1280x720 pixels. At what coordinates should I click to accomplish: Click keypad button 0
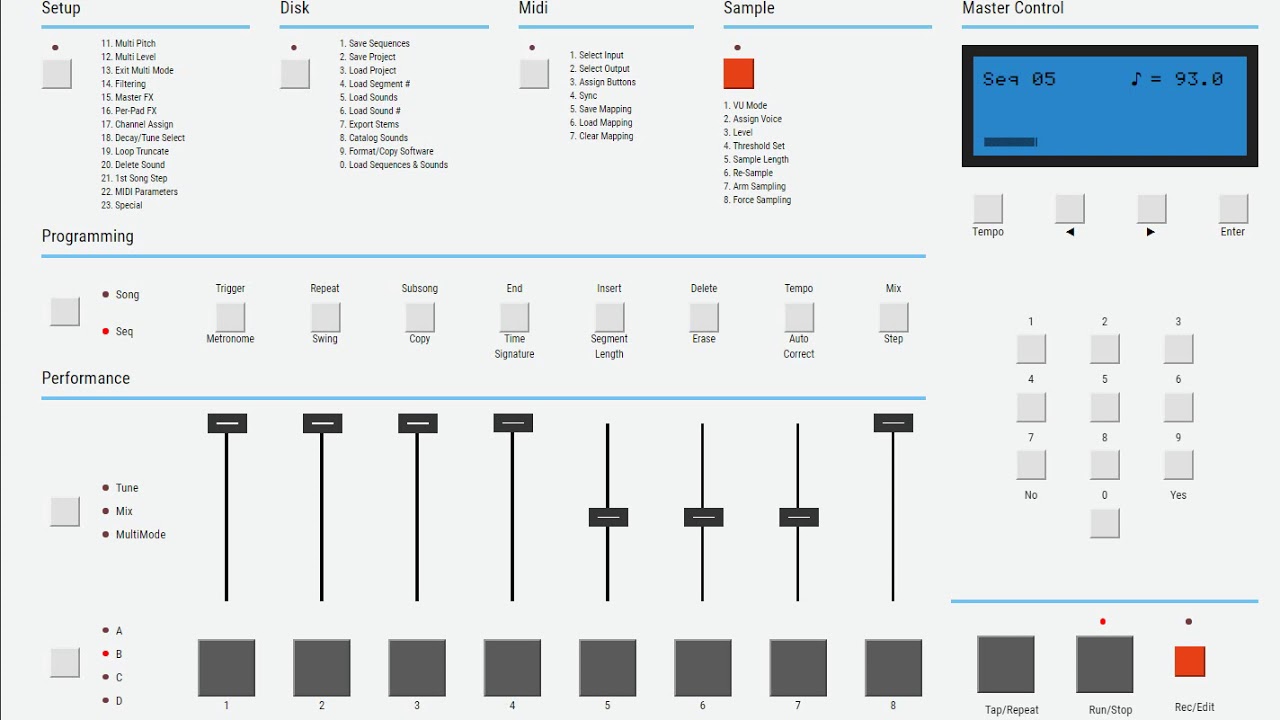tap(1105, 523)
